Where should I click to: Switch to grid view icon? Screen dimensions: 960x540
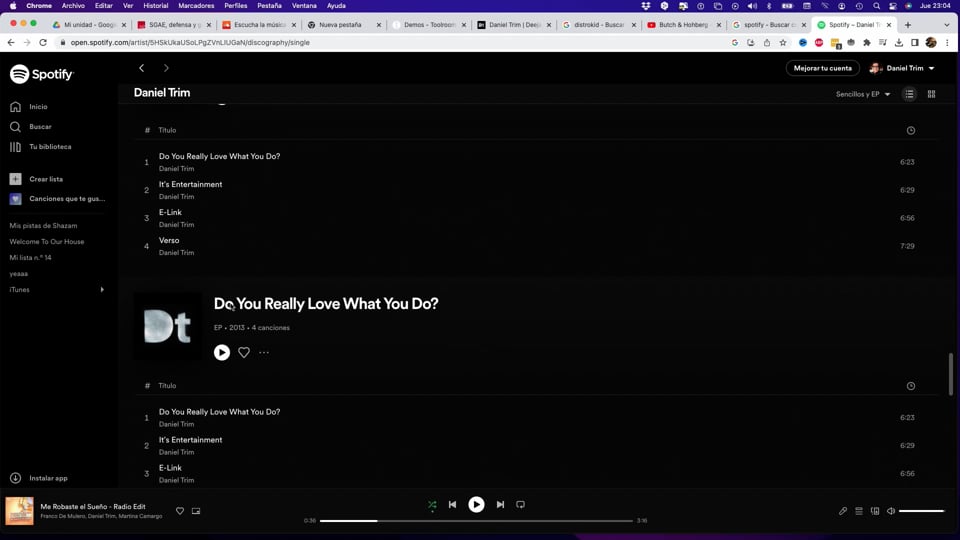click(931, 94)
